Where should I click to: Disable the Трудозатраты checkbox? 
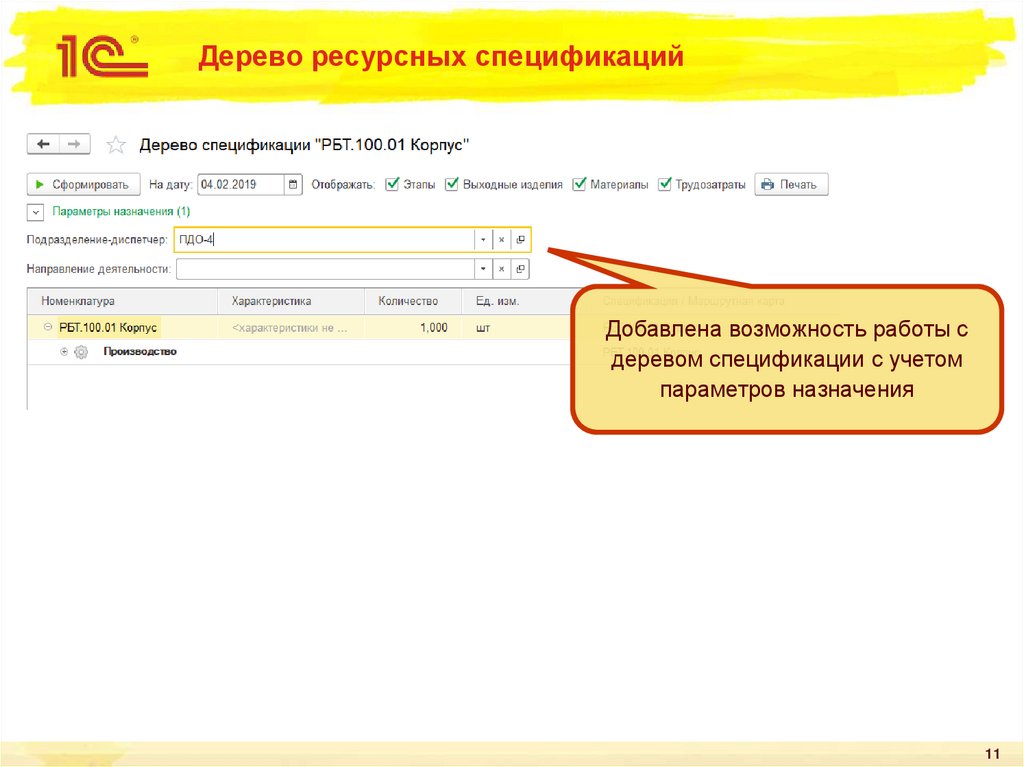666,183
